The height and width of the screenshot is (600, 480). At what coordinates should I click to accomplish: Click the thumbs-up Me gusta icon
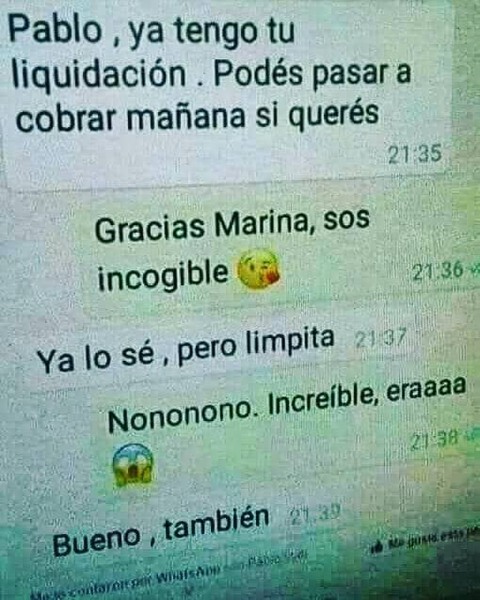click(378, 548)
